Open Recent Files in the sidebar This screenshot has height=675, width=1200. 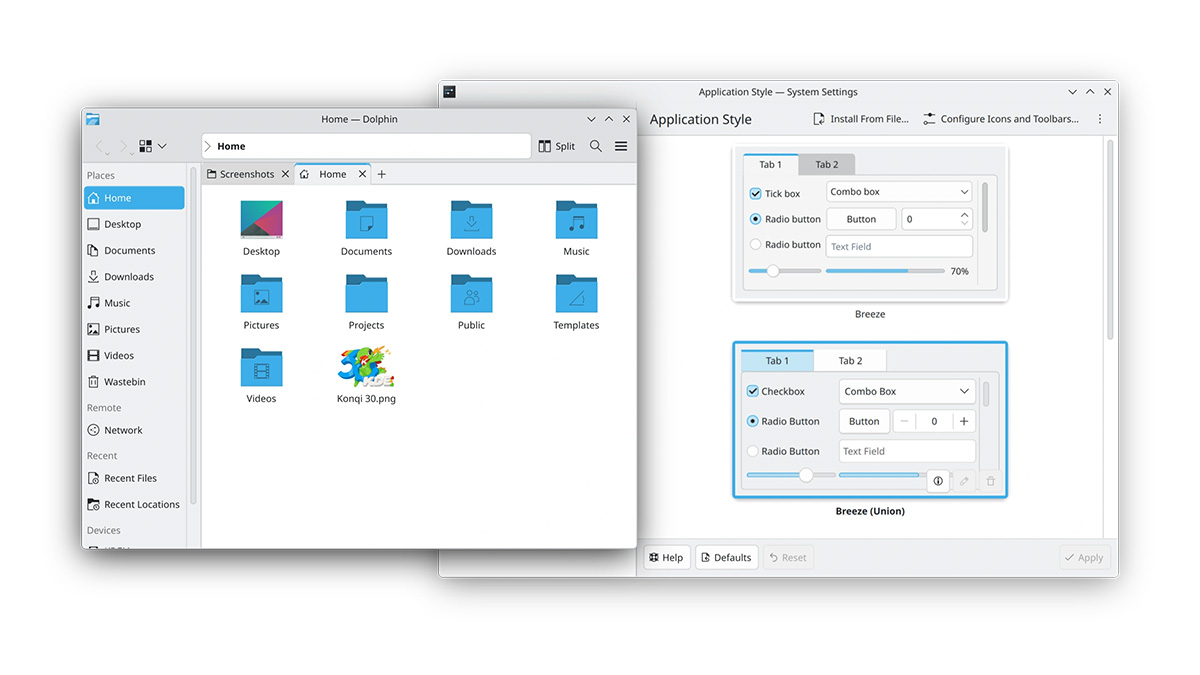coord(134,478)
